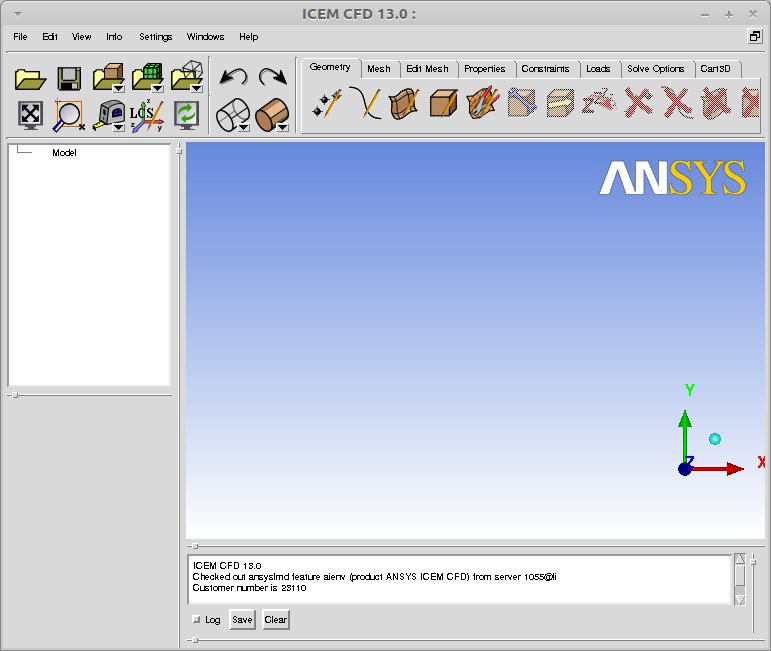
Task: Select the Model tree item
Action: tap(64, 153)
